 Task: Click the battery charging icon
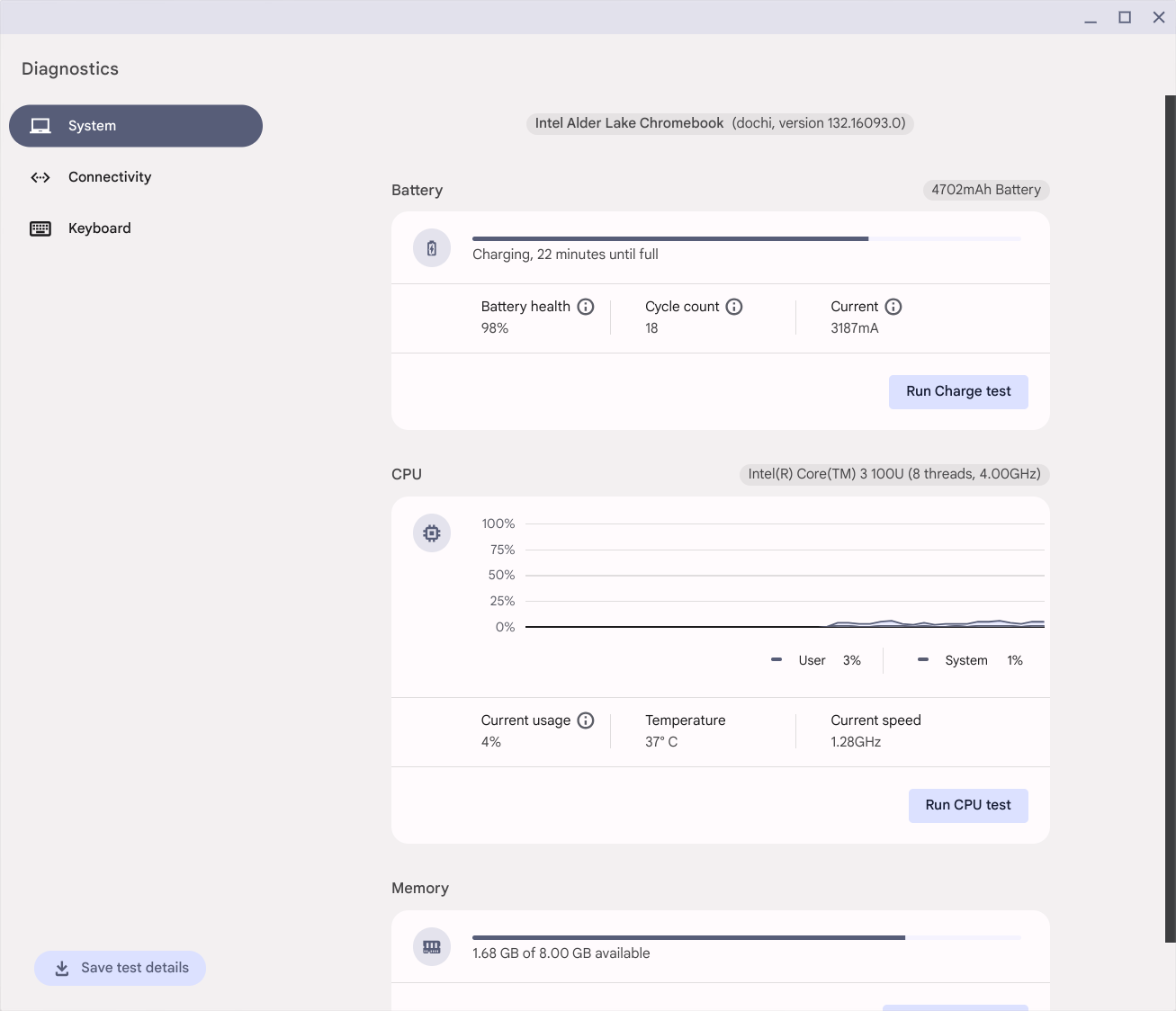[x=432, y=248]
